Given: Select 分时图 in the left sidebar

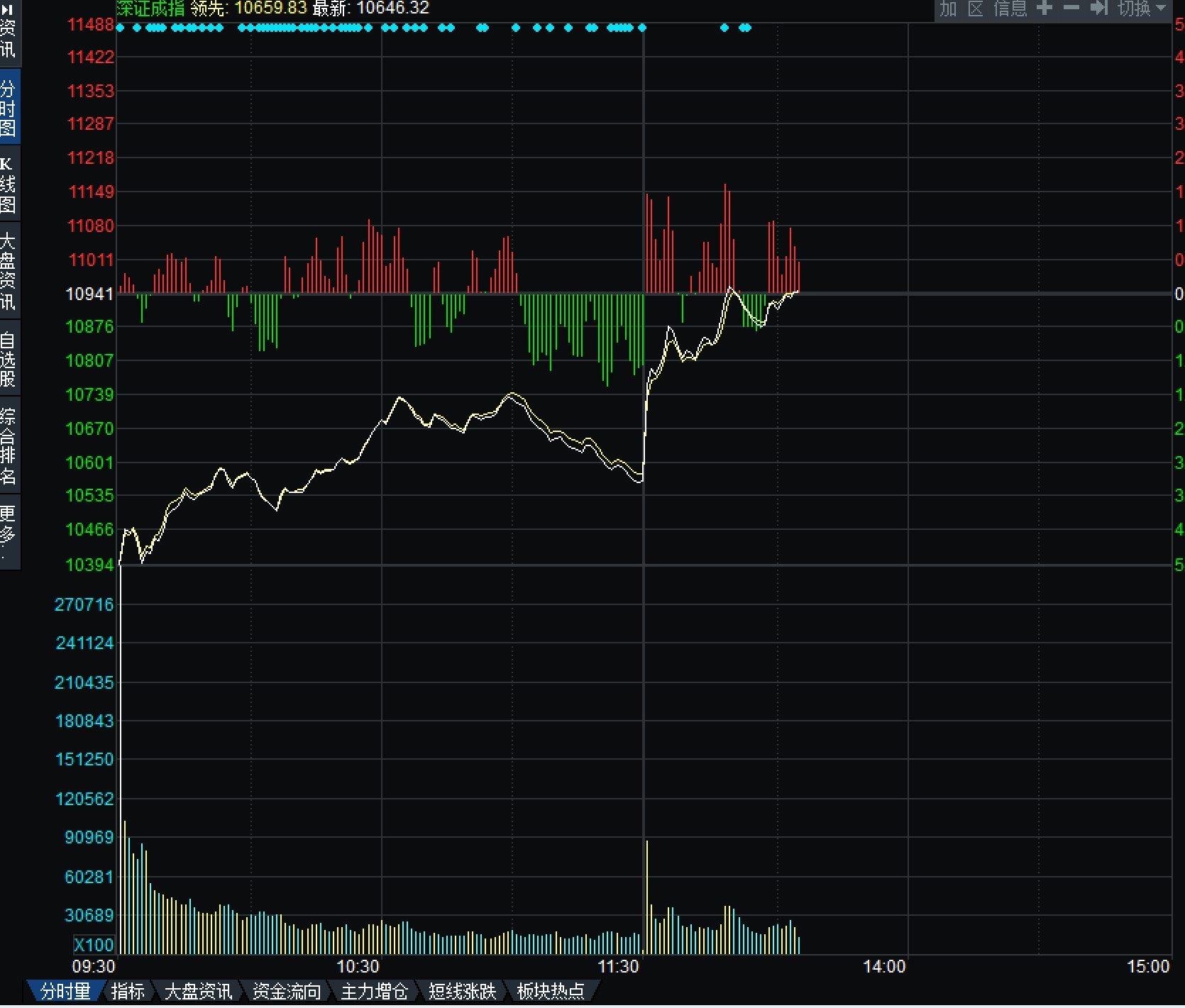Looking at the screenshot, I should pos(8,108).
